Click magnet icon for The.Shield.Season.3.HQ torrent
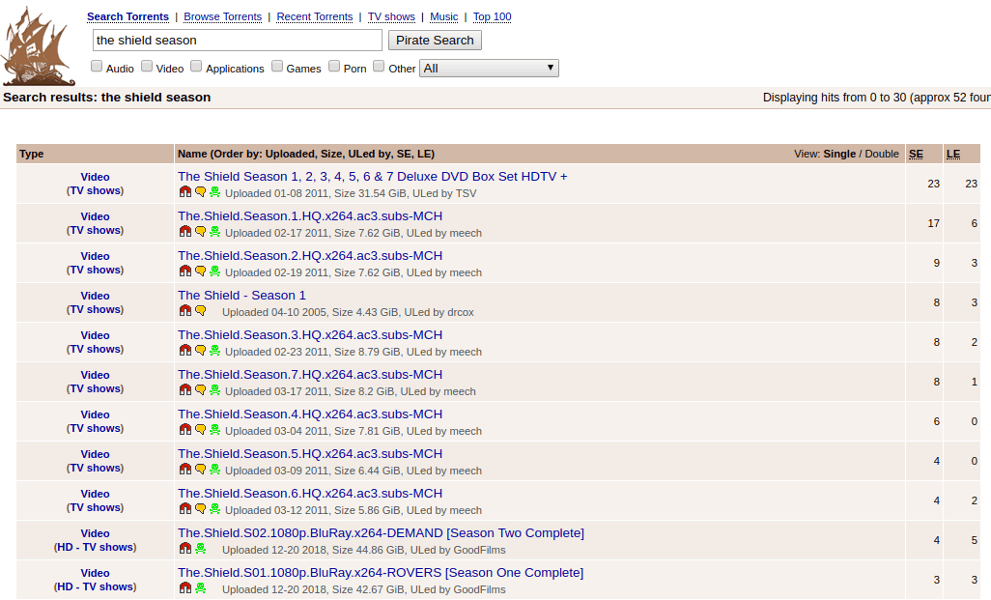The width and height of the screenshot is (991, 600). pos(185,350)
